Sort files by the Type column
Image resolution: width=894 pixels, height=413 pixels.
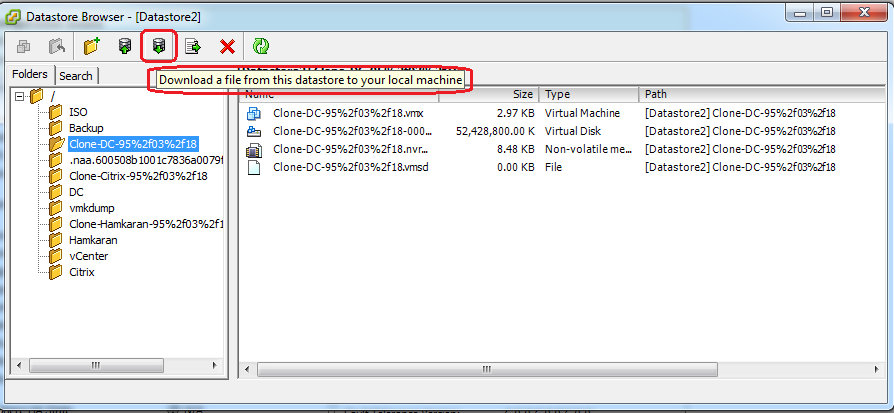pyautogui.click(x=589, y=95)
